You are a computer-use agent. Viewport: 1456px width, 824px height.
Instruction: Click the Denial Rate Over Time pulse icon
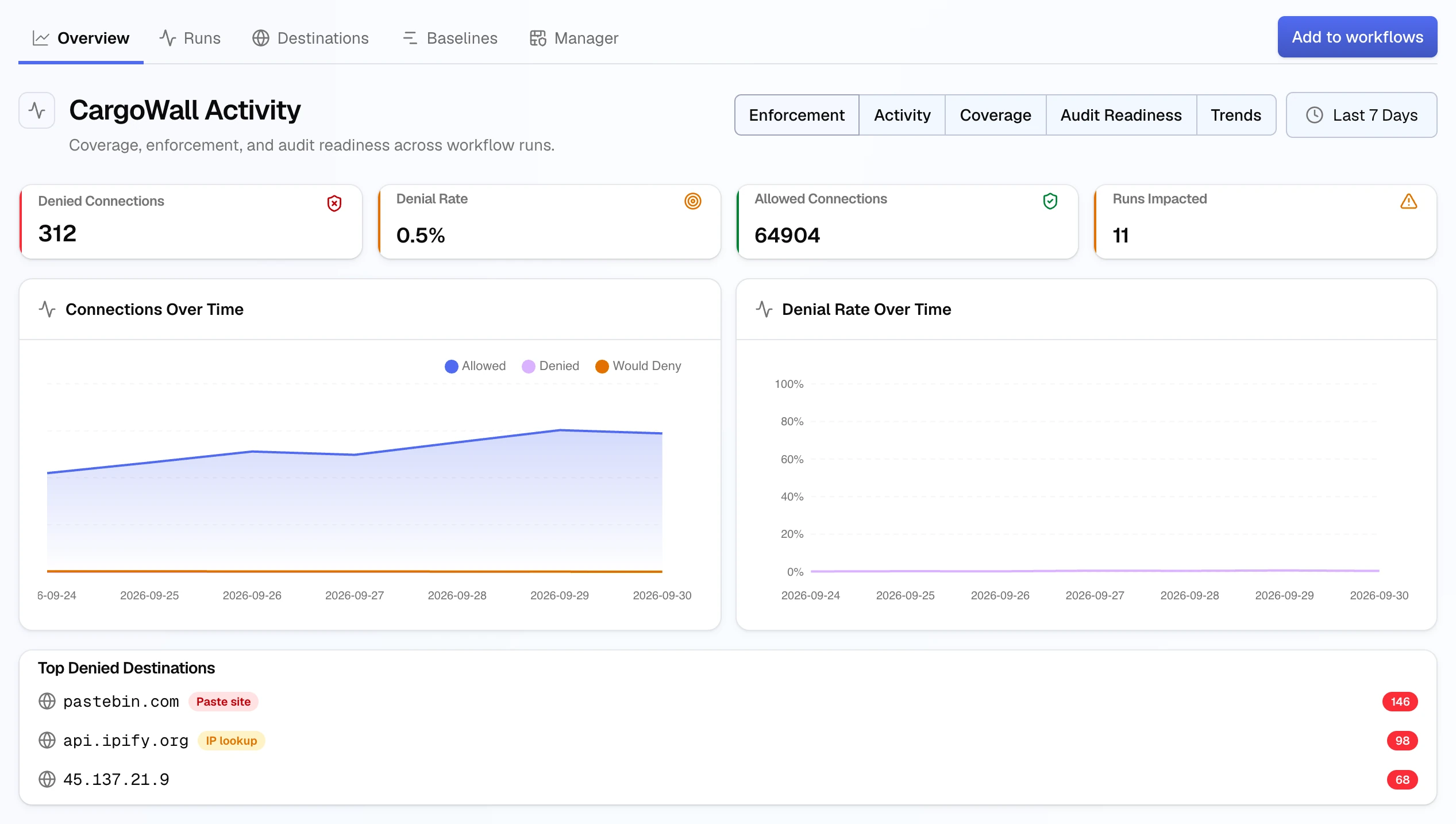764,309
